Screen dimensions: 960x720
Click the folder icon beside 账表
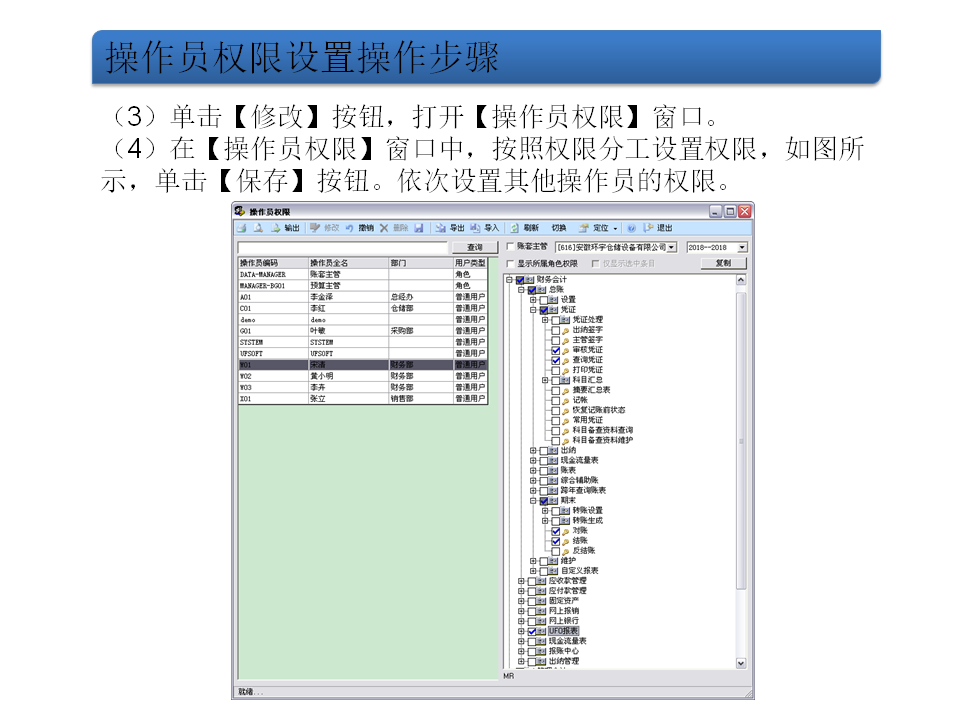[553, 471]
